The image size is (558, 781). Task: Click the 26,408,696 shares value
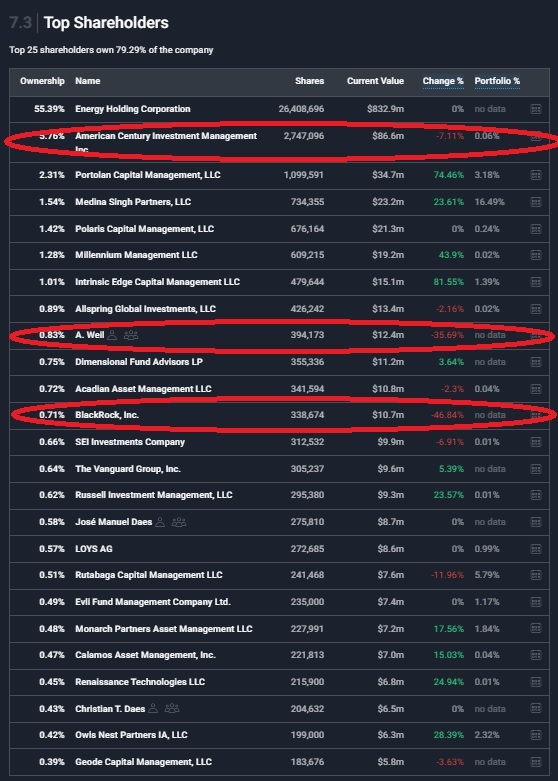coord(301,109)
